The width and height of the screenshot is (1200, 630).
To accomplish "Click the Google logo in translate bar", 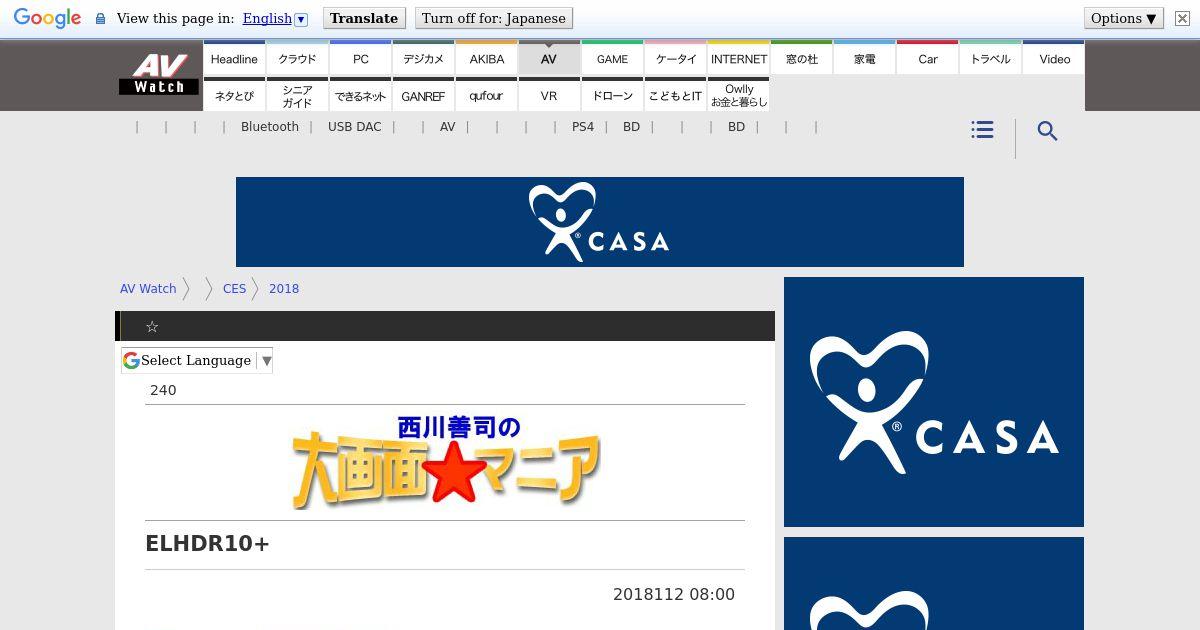I will [x=47, y=18].
